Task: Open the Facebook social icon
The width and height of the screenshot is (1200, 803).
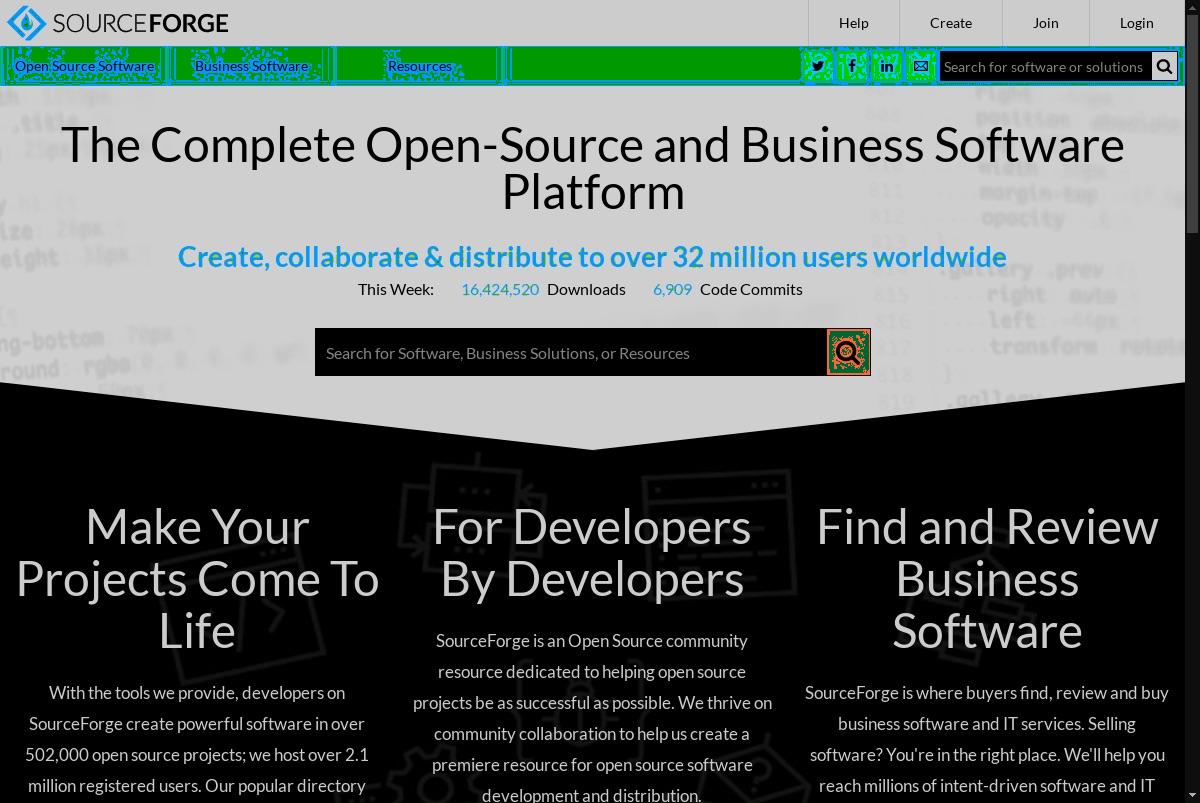Action: tap(852, 66)
